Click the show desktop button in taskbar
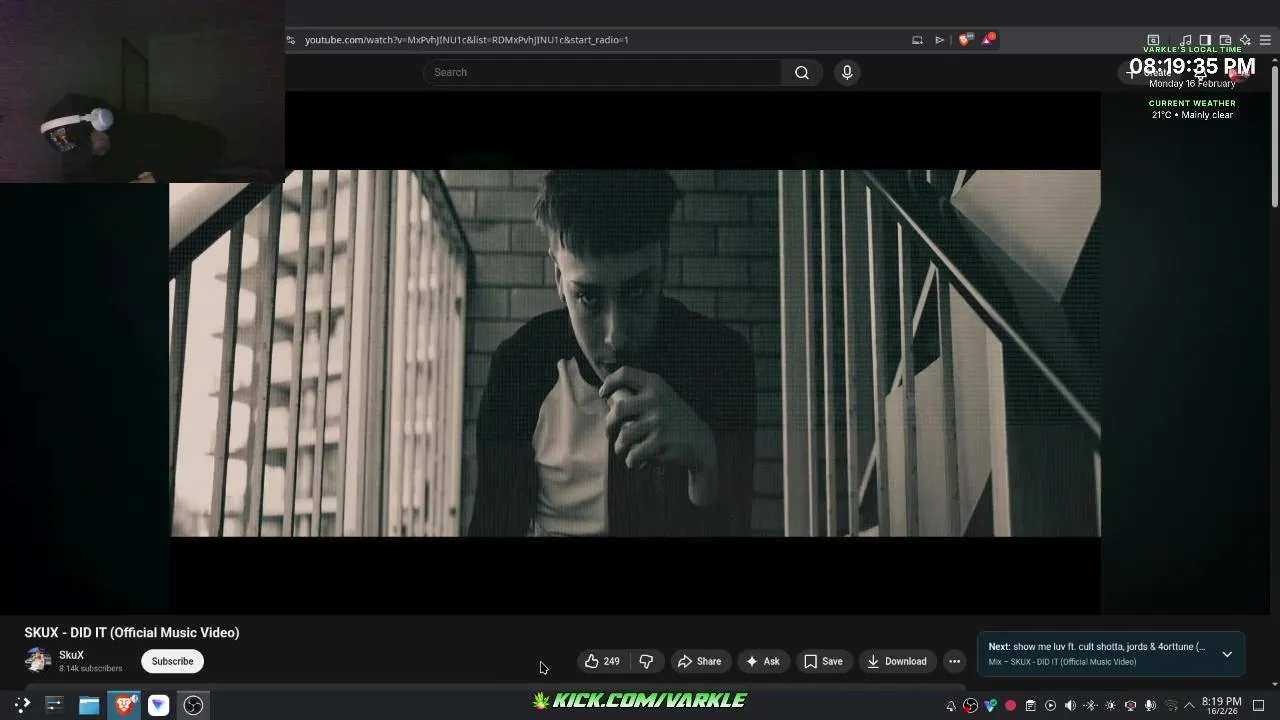 click(x=1259, y=706)
